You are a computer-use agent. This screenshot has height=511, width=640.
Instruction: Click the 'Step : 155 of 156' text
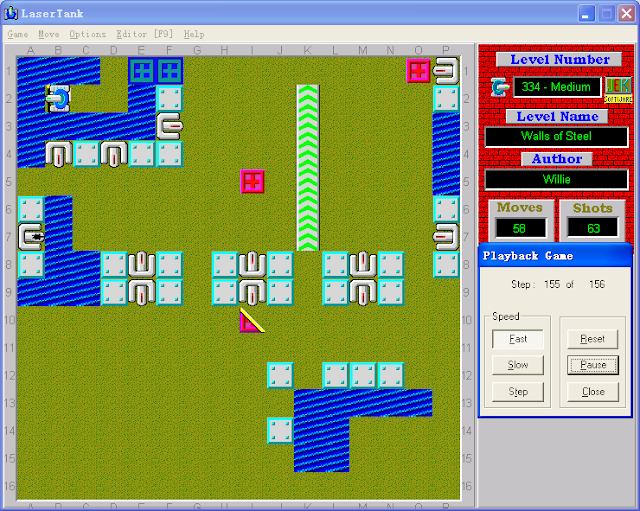pyautogui.click(x=558, y=284)
